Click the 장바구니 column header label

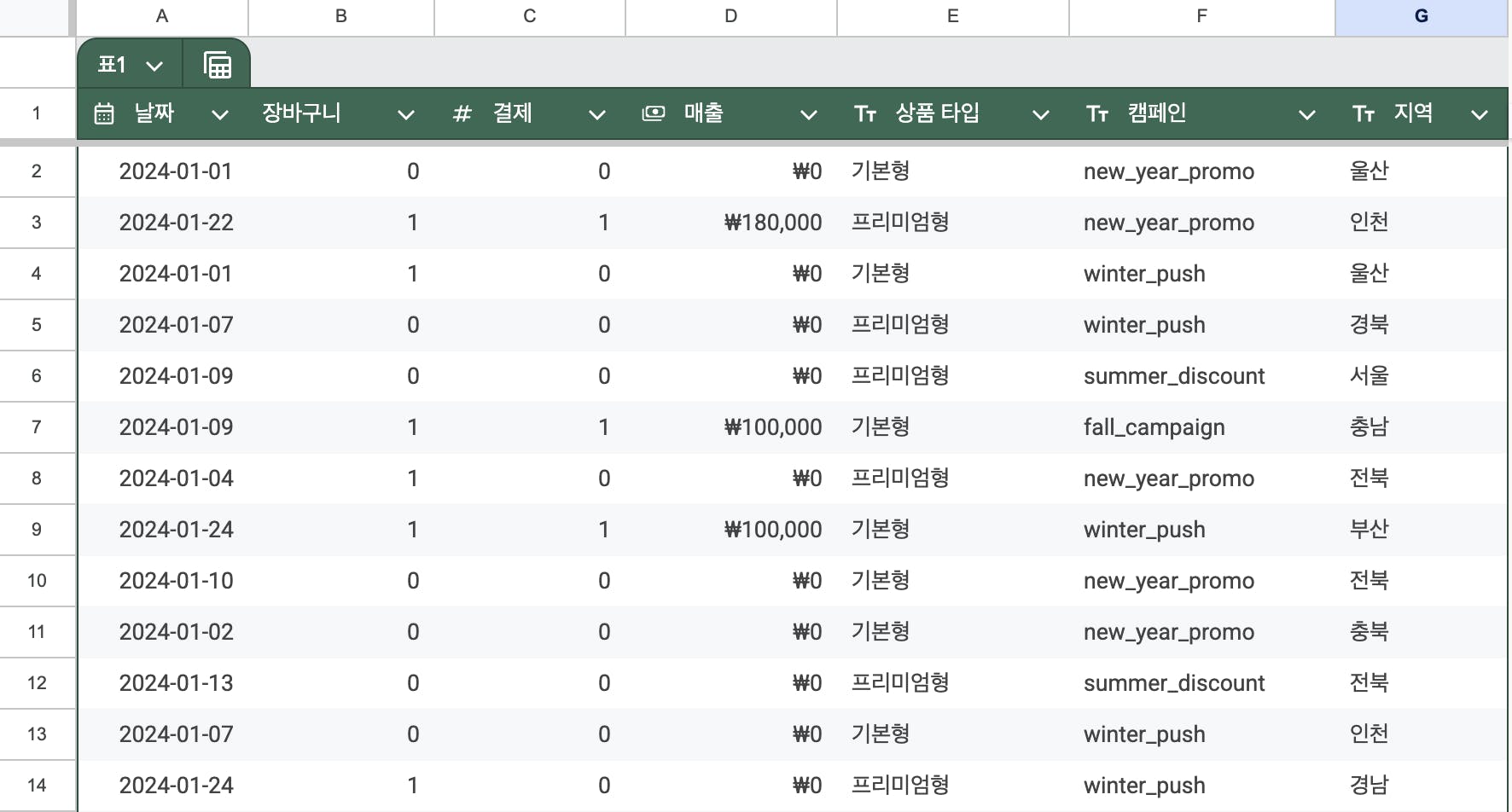click(x=301, y=113)
